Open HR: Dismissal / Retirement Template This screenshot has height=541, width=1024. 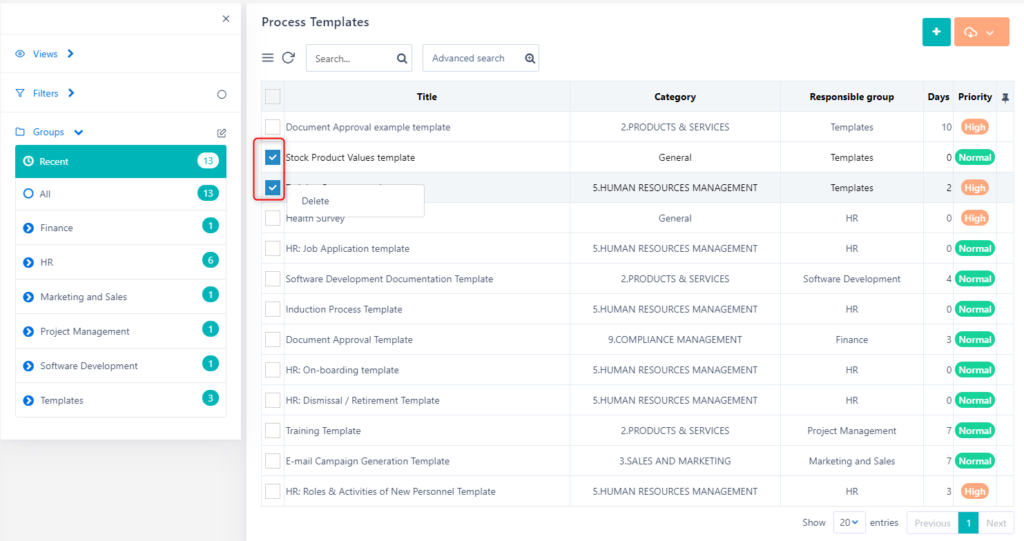pos(362,400)
